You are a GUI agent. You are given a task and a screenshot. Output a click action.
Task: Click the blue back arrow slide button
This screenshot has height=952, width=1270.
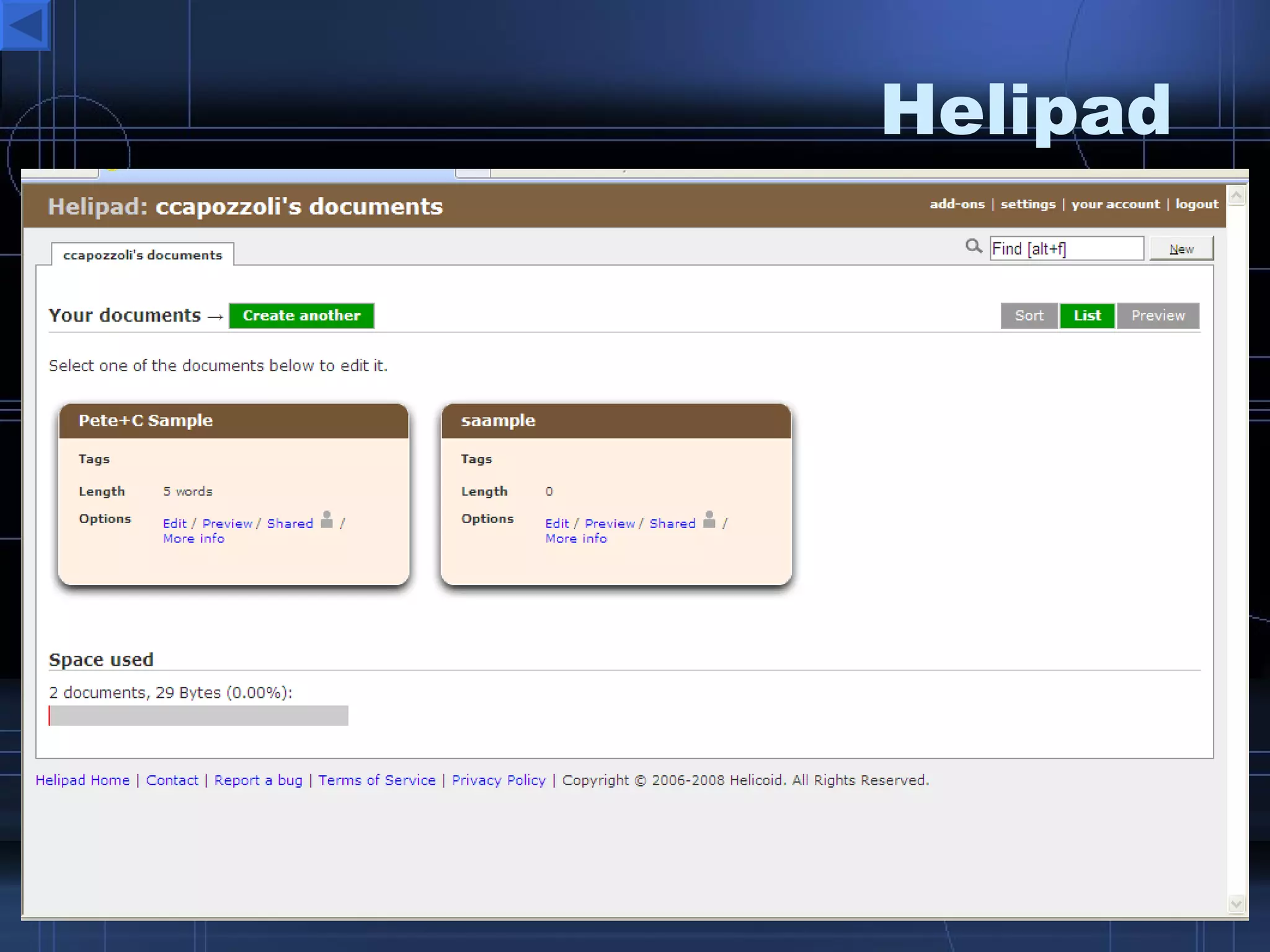(25, 25)
